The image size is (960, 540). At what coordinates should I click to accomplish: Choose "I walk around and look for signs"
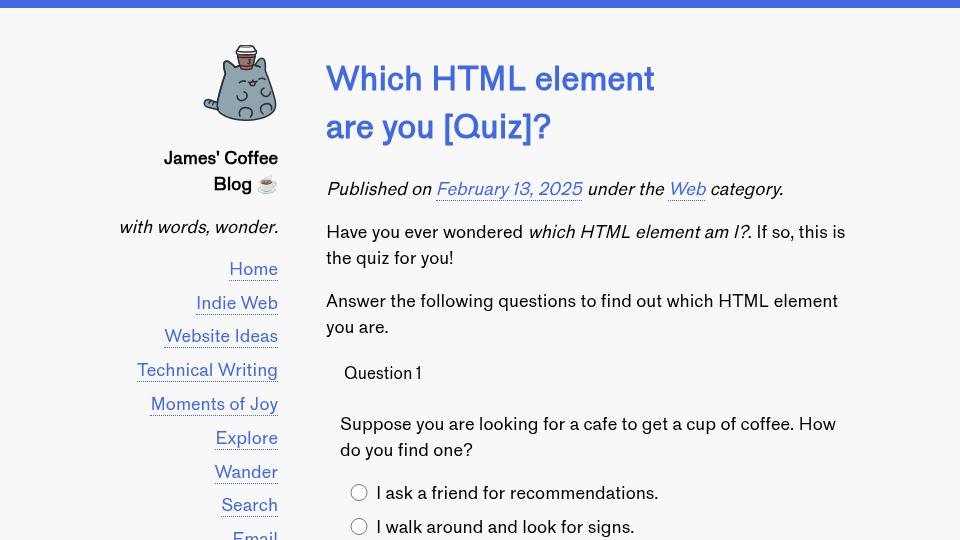(x=359, y=527)
